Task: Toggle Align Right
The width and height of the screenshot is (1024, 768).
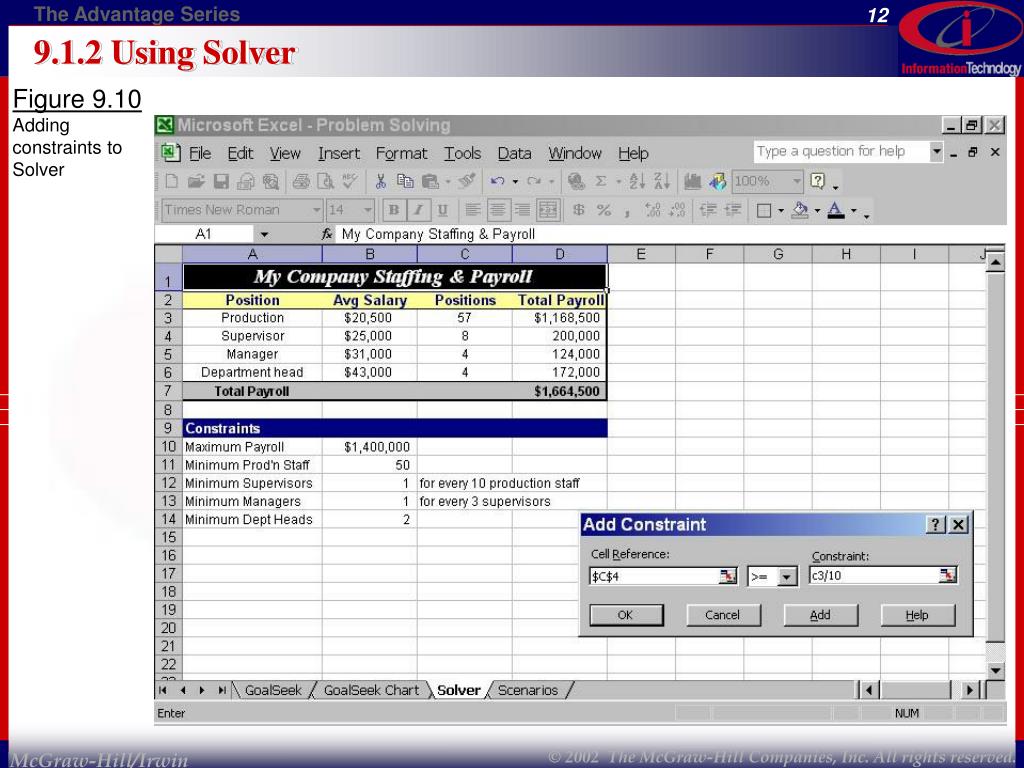Action: coord(522,210)
